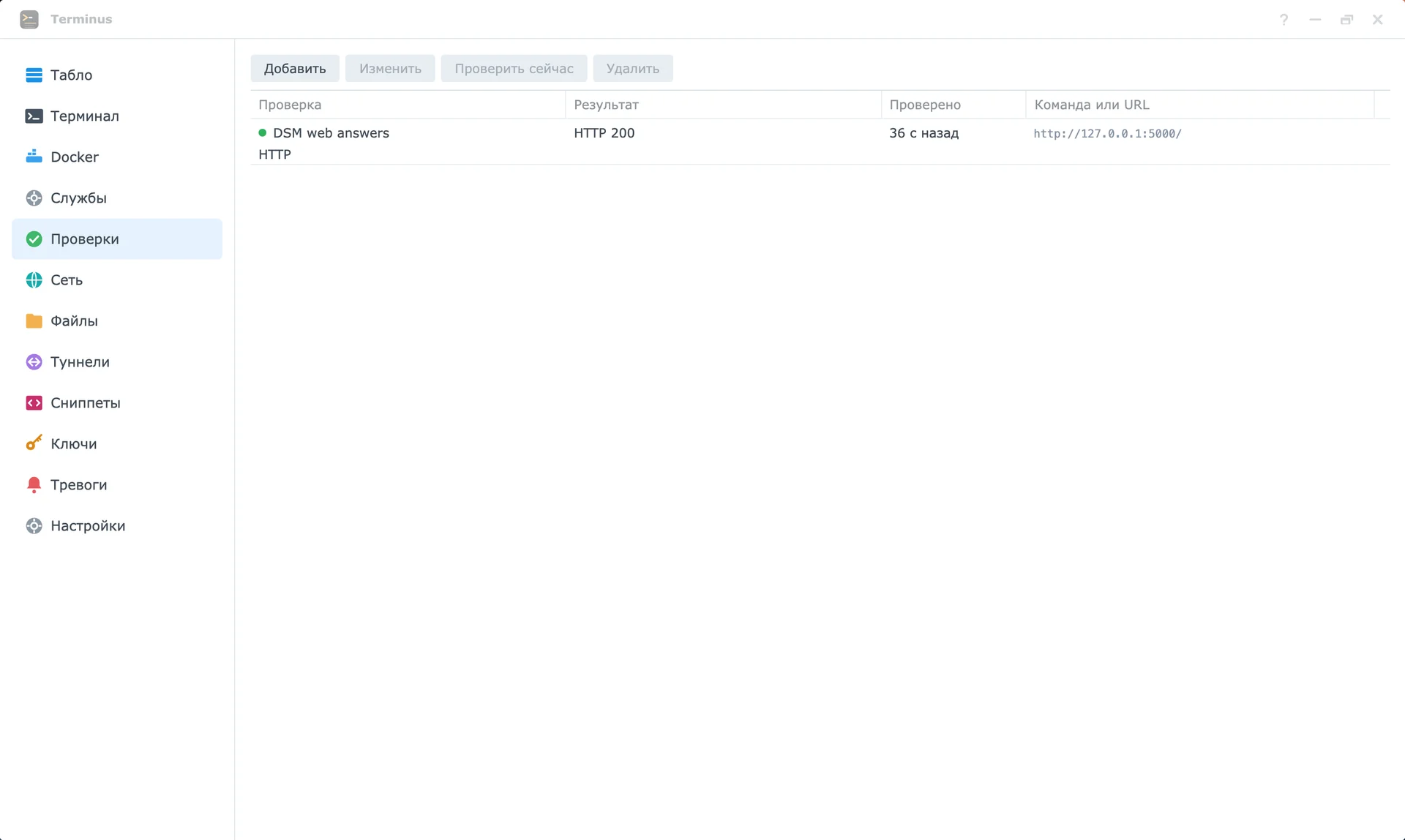Click the Файлы folder icon
This screenshot has height=840, width=1405.
(x=34, y=320)
